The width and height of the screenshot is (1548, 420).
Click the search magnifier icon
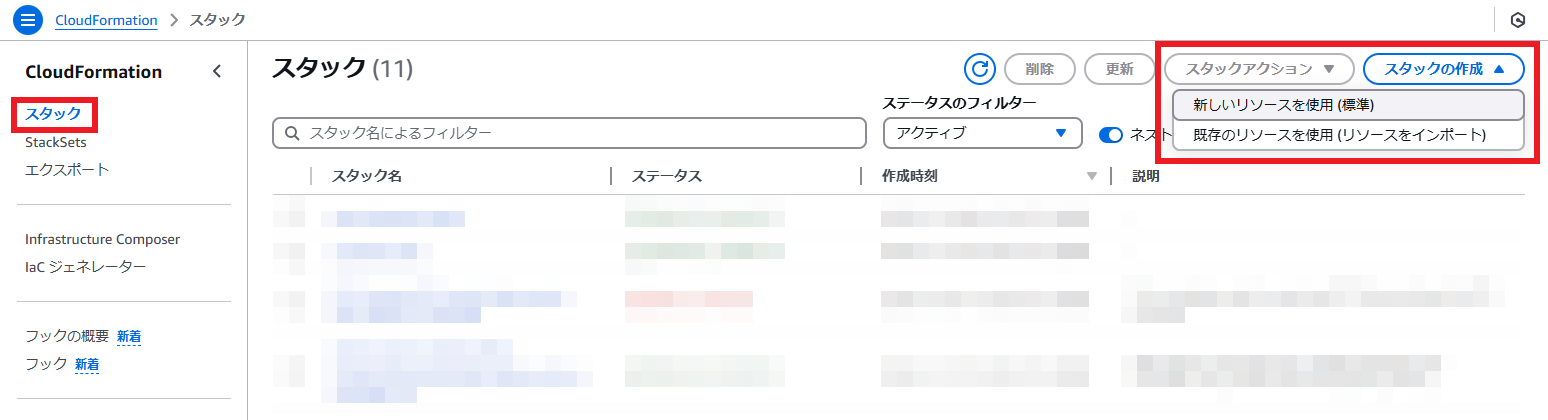293,133
